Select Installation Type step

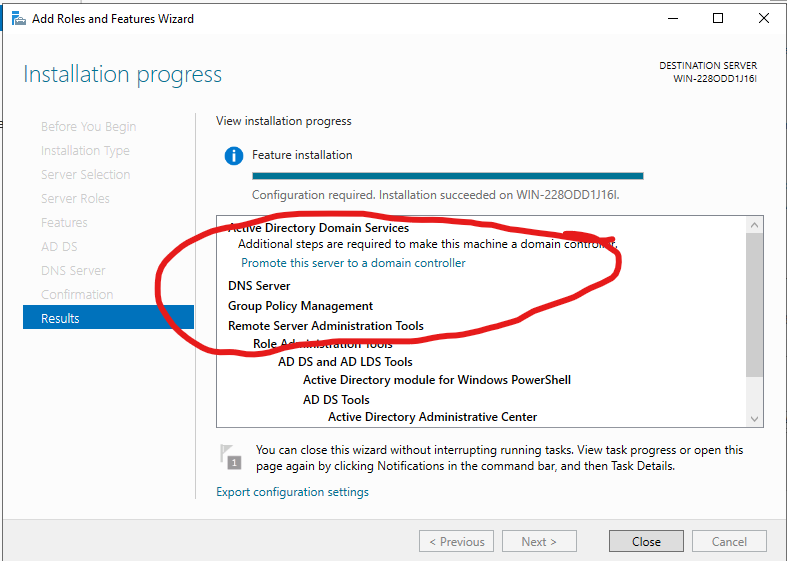coord(85,151)
